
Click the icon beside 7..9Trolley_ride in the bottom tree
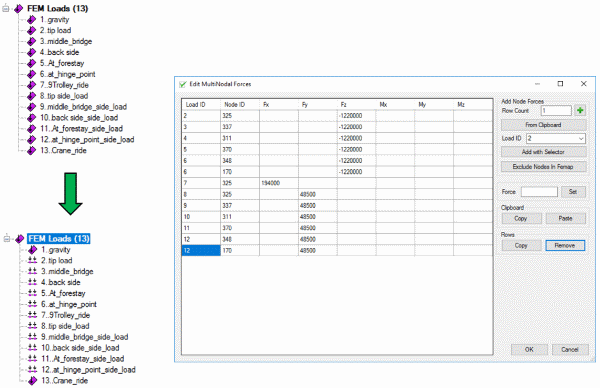pos(33,315)
